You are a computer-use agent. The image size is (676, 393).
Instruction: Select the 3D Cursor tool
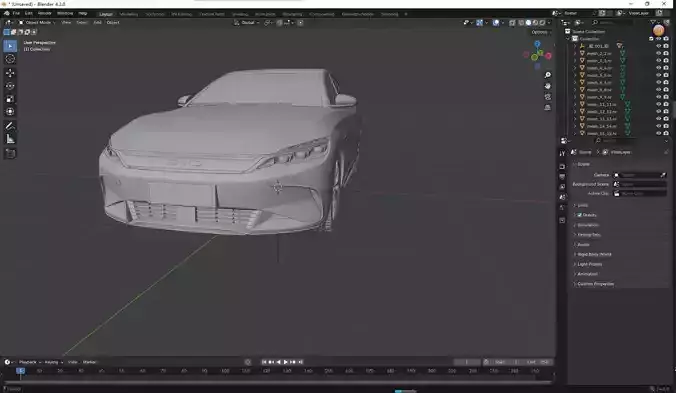coord(10,59)
